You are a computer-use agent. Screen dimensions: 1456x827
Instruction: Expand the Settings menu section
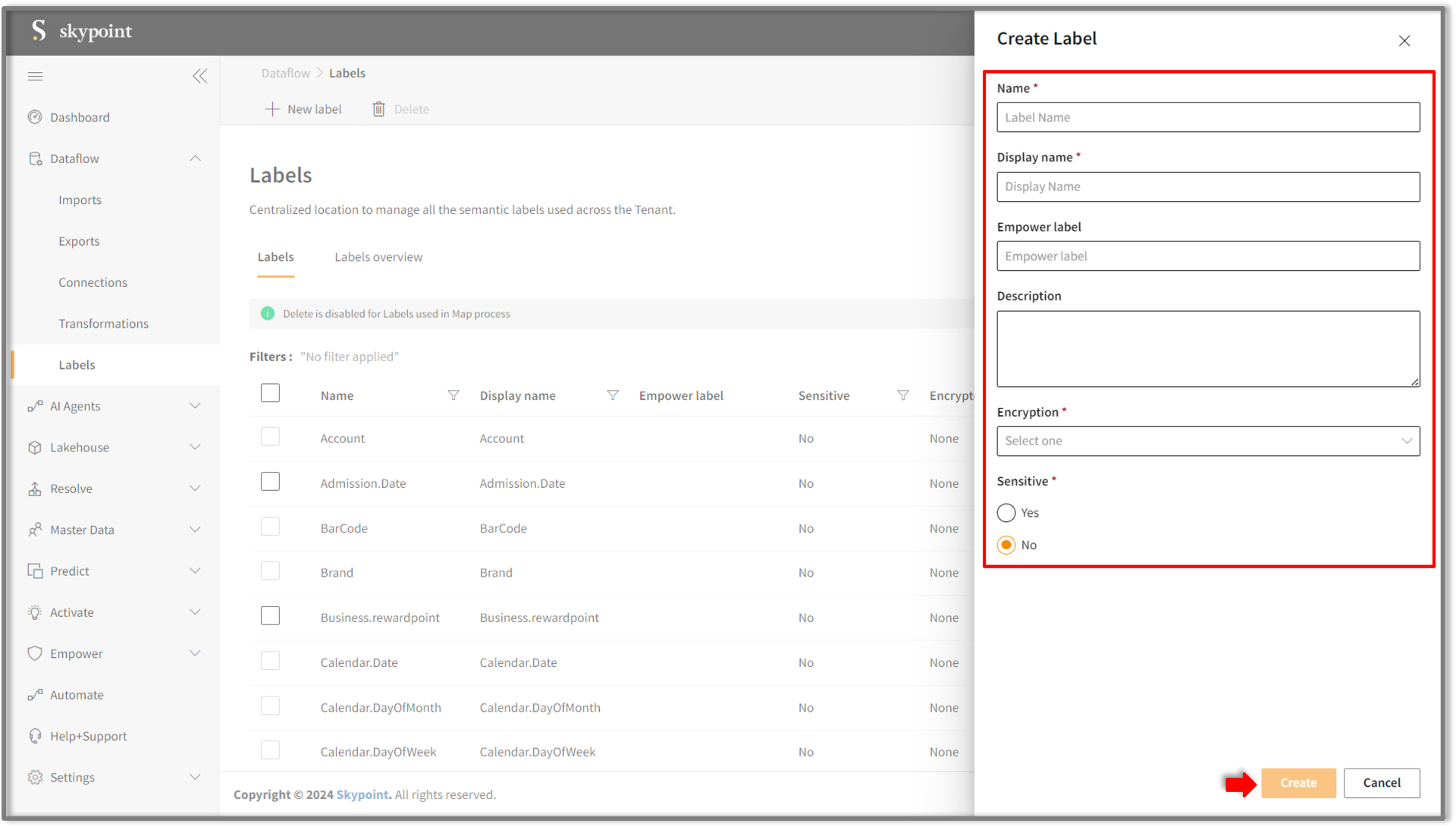point(197,776)
